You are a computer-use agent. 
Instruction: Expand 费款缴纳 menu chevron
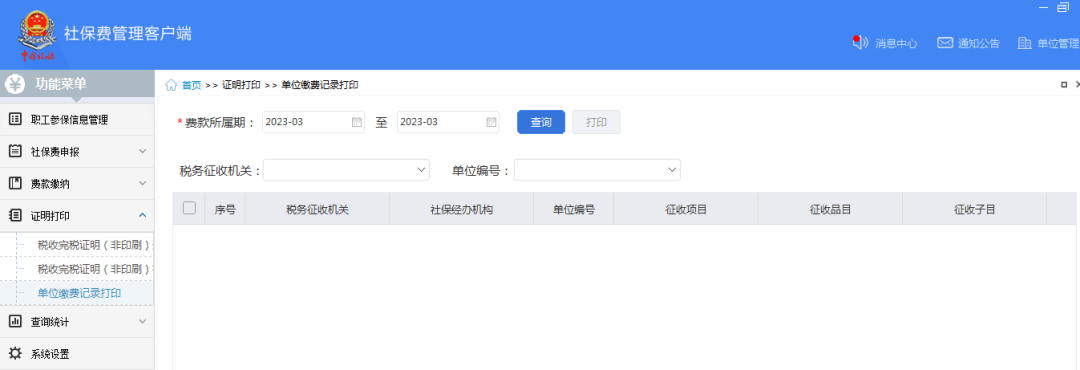tap(143, 183)
